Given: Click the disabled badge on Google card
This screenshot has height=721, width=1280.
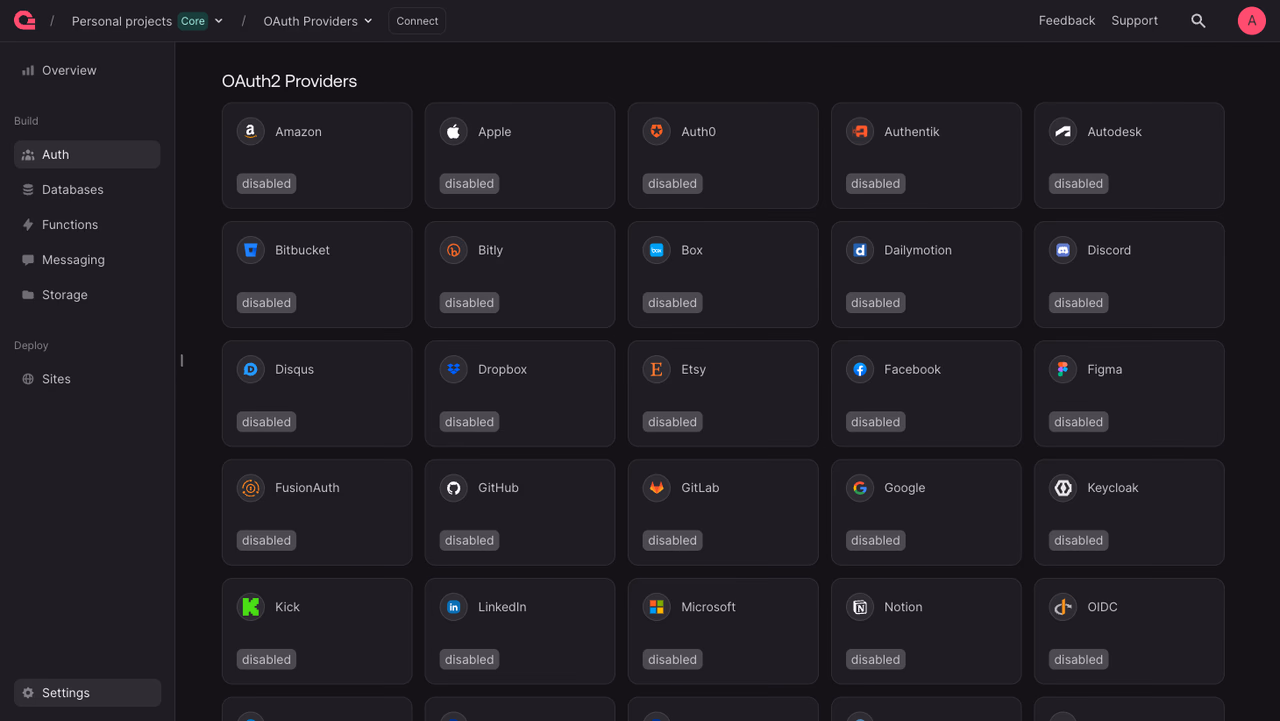Looking at the screenshot, I should coord(875,540).
